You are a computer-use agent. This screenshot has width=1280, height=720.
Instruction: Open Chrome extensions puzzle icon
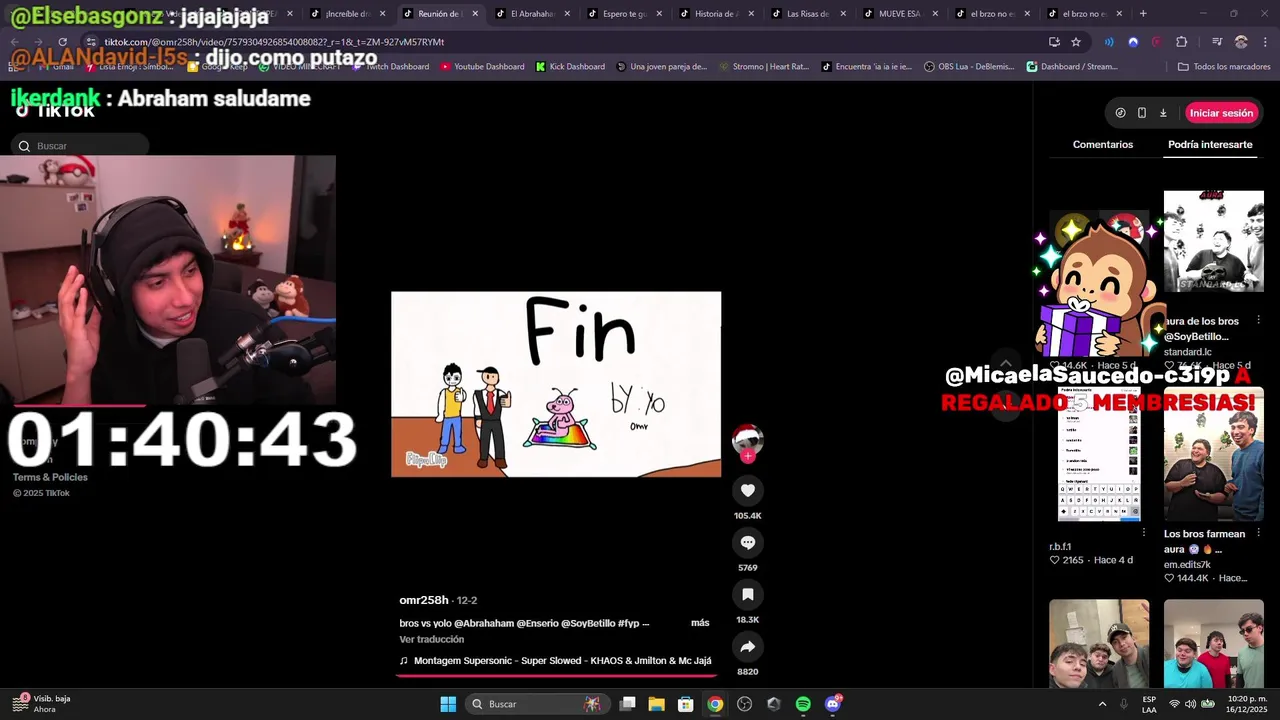(x=1181, y=42)
